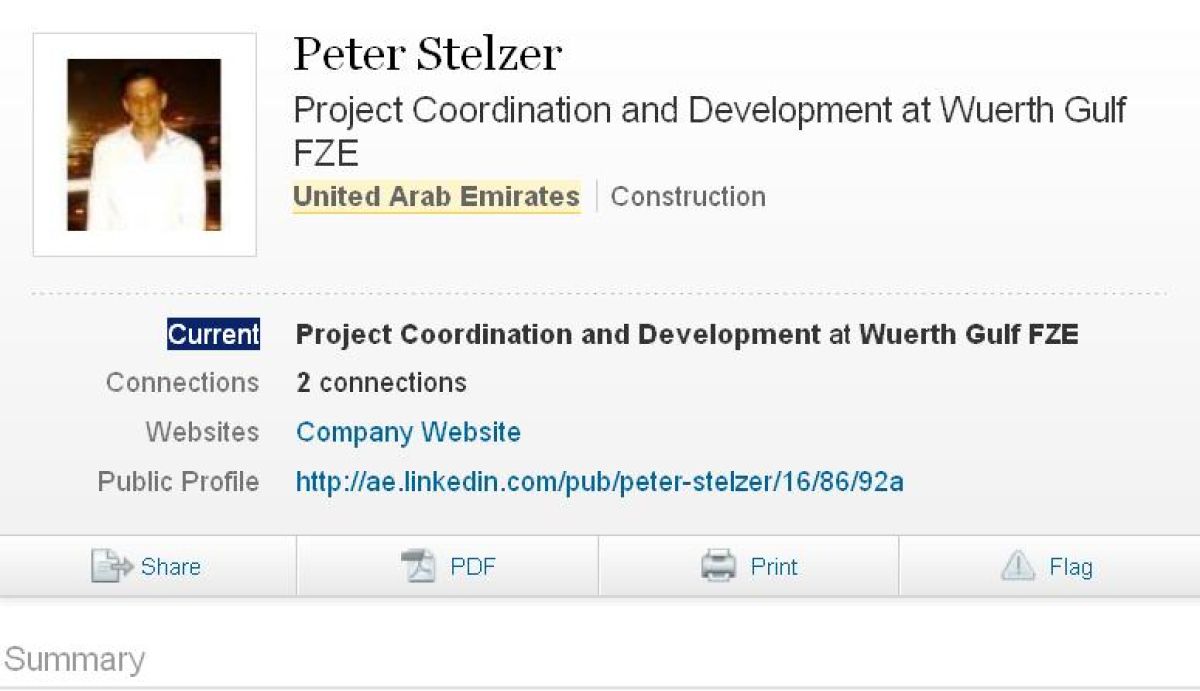
Task: Click the Flag button label
Action: [x=1070, y=567]
